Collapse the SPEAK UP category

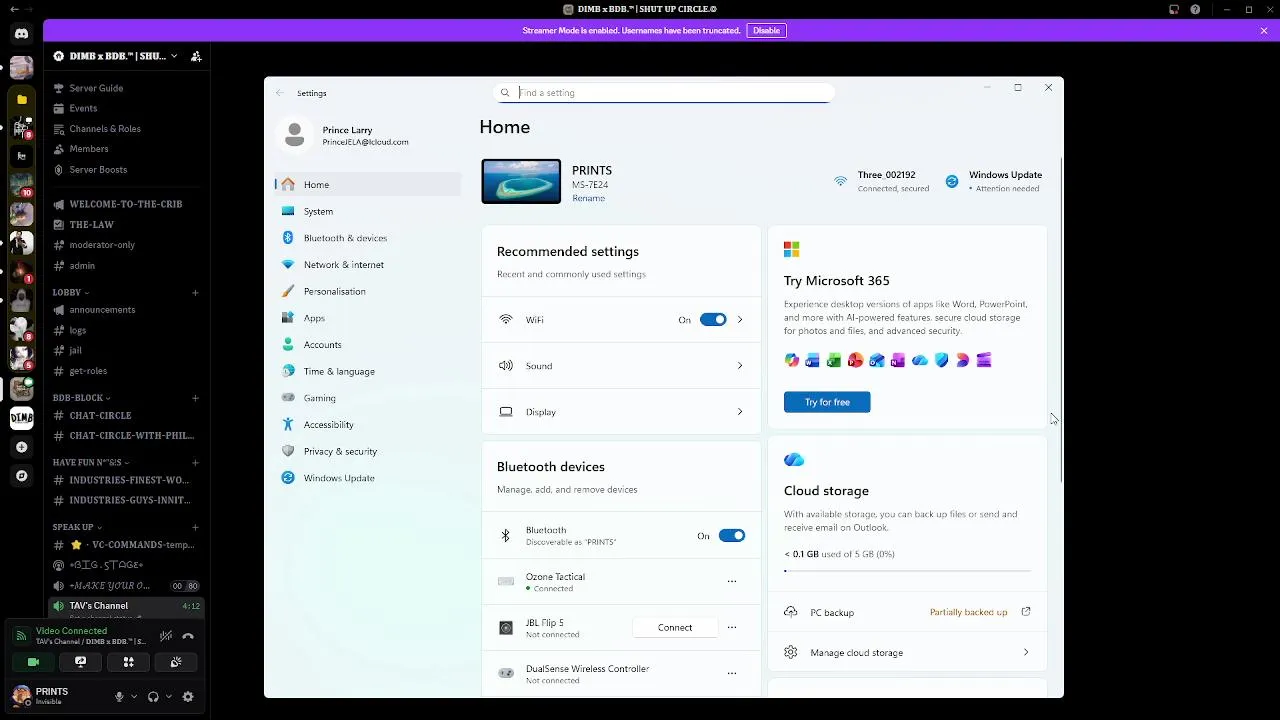[x=77, y=527]
